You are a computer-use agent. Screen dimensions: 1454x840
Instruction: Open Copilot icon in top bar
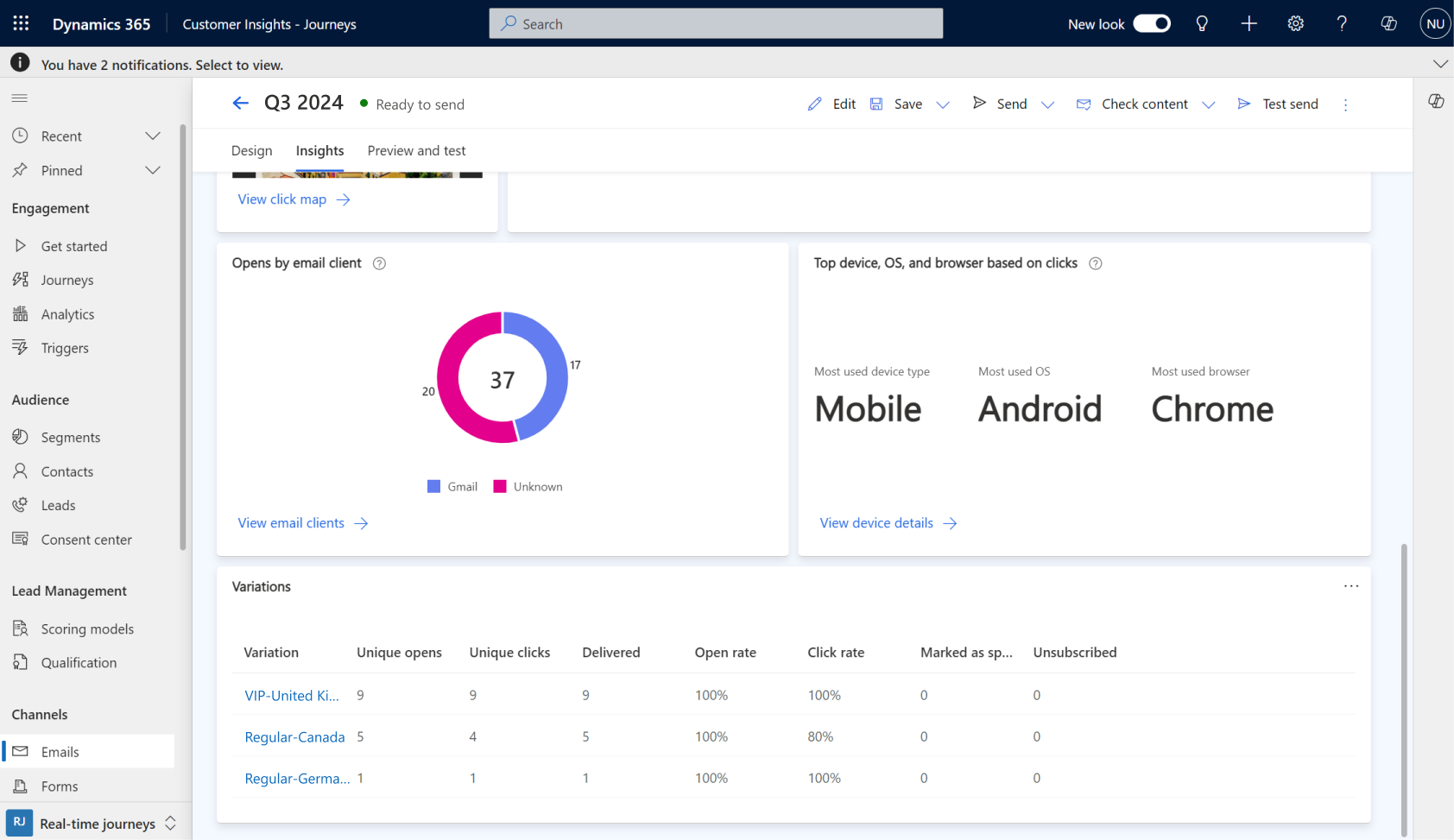click(x=1388, y=23)
